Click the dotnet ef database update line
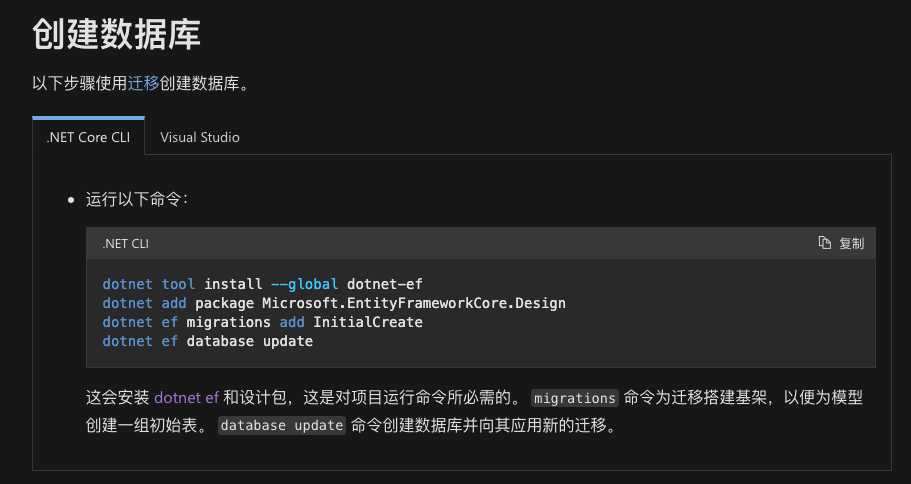Image resolution: width=911 pixels, height=484 pixels. [207, 341]
